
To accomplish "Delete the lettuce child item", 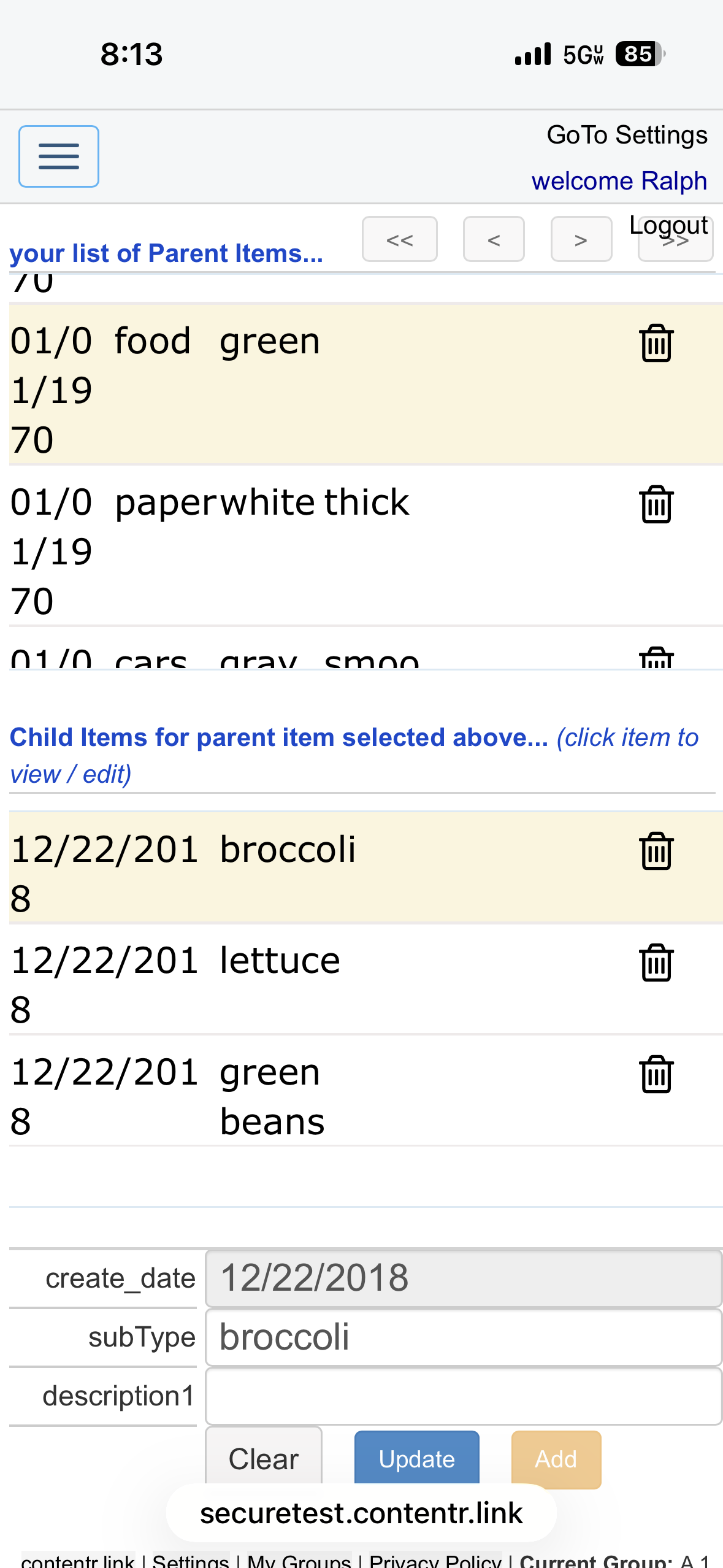I will 656,963.
